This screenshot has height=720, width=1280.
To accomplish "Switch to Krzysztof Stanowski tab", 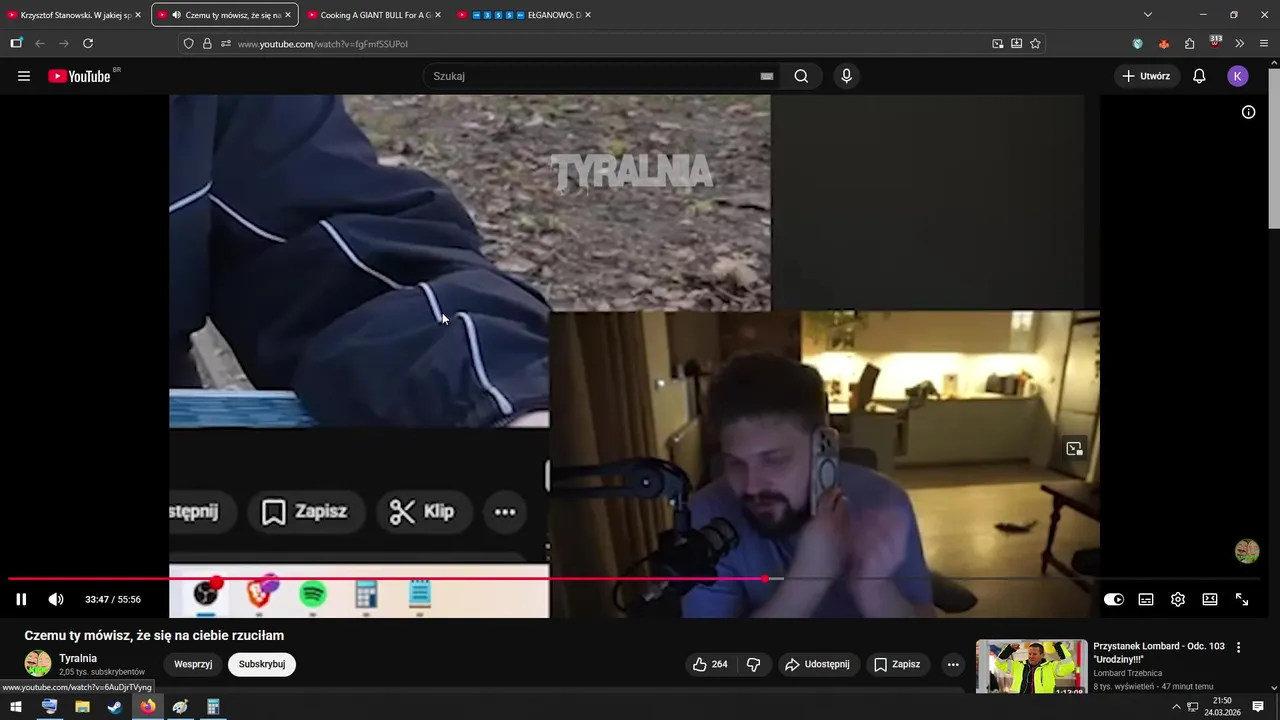I will tap(75, 15).
